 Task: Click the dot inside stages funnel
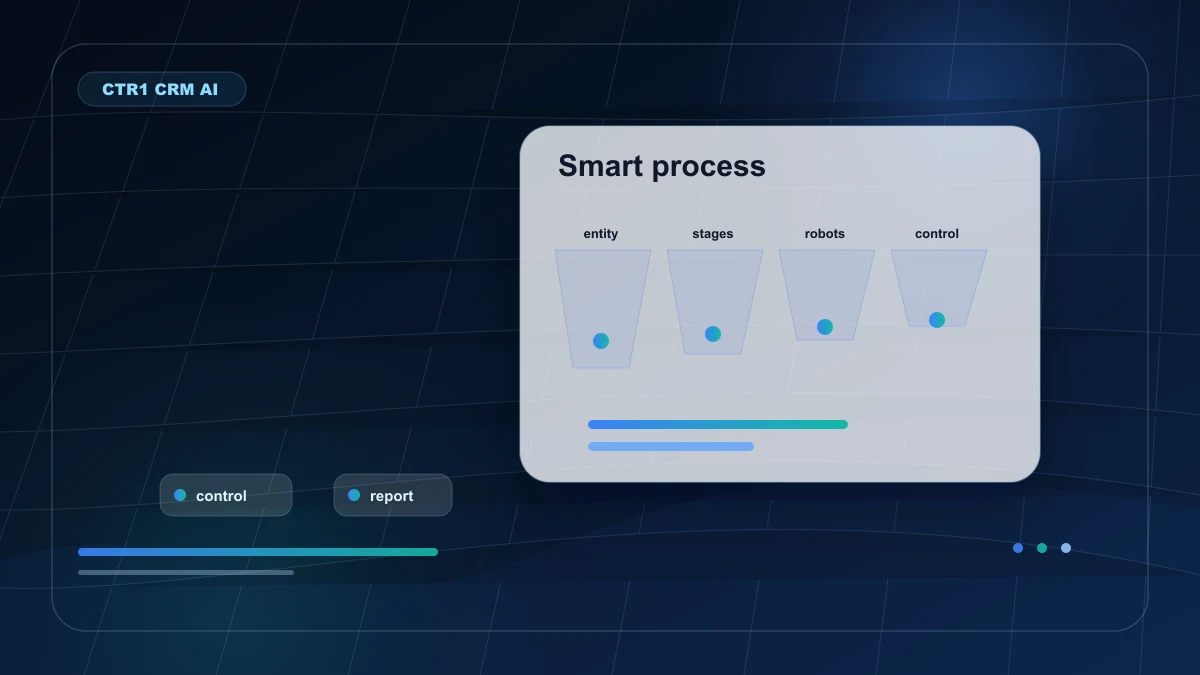tap(713, 334)
